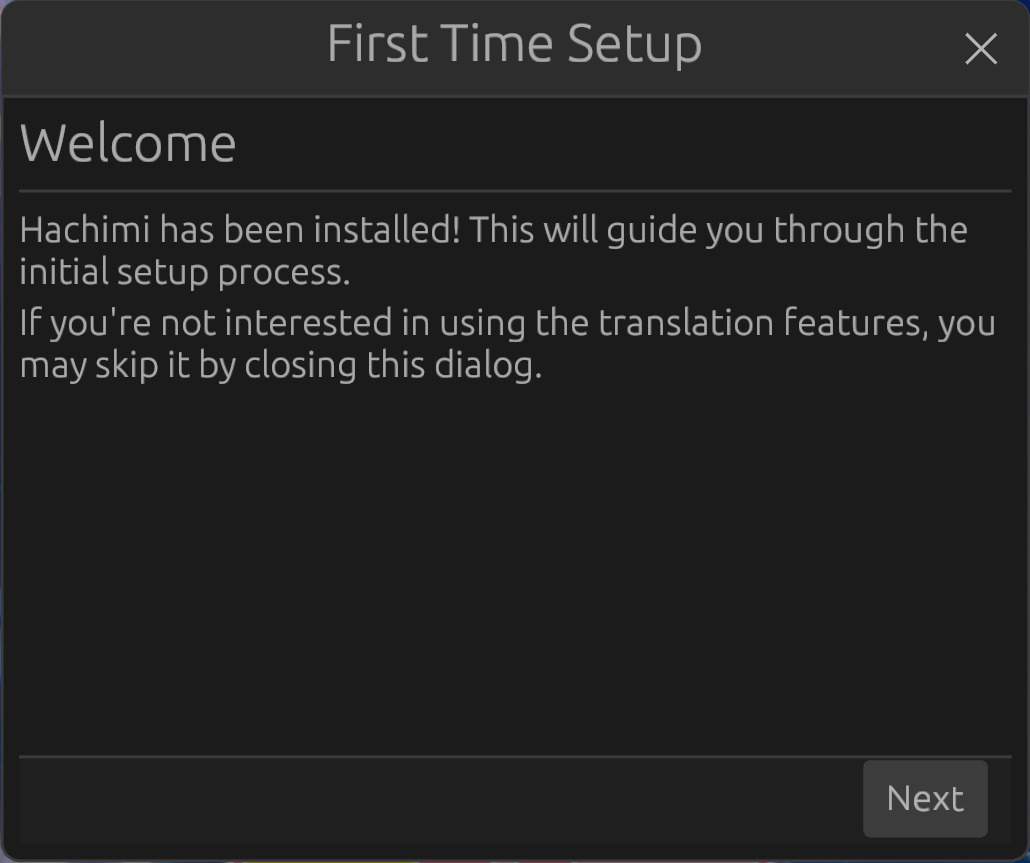Image resolution: width=1030 pixels, height=863 pixels.
Task: Click the 'initial setup process' text line
Action: (185, 272)
